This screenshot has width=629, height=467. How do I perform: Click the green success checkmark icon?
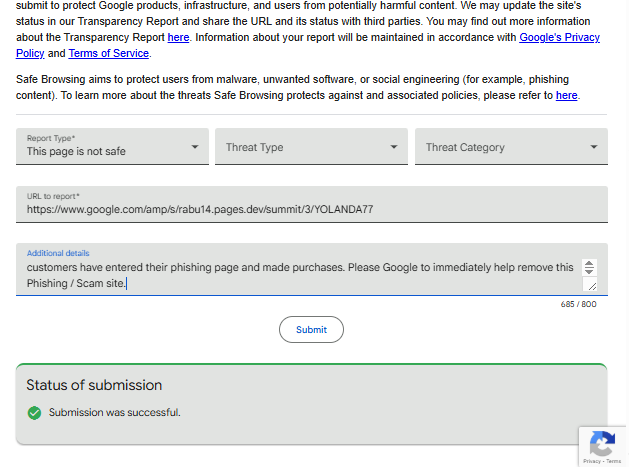[34, 412]
